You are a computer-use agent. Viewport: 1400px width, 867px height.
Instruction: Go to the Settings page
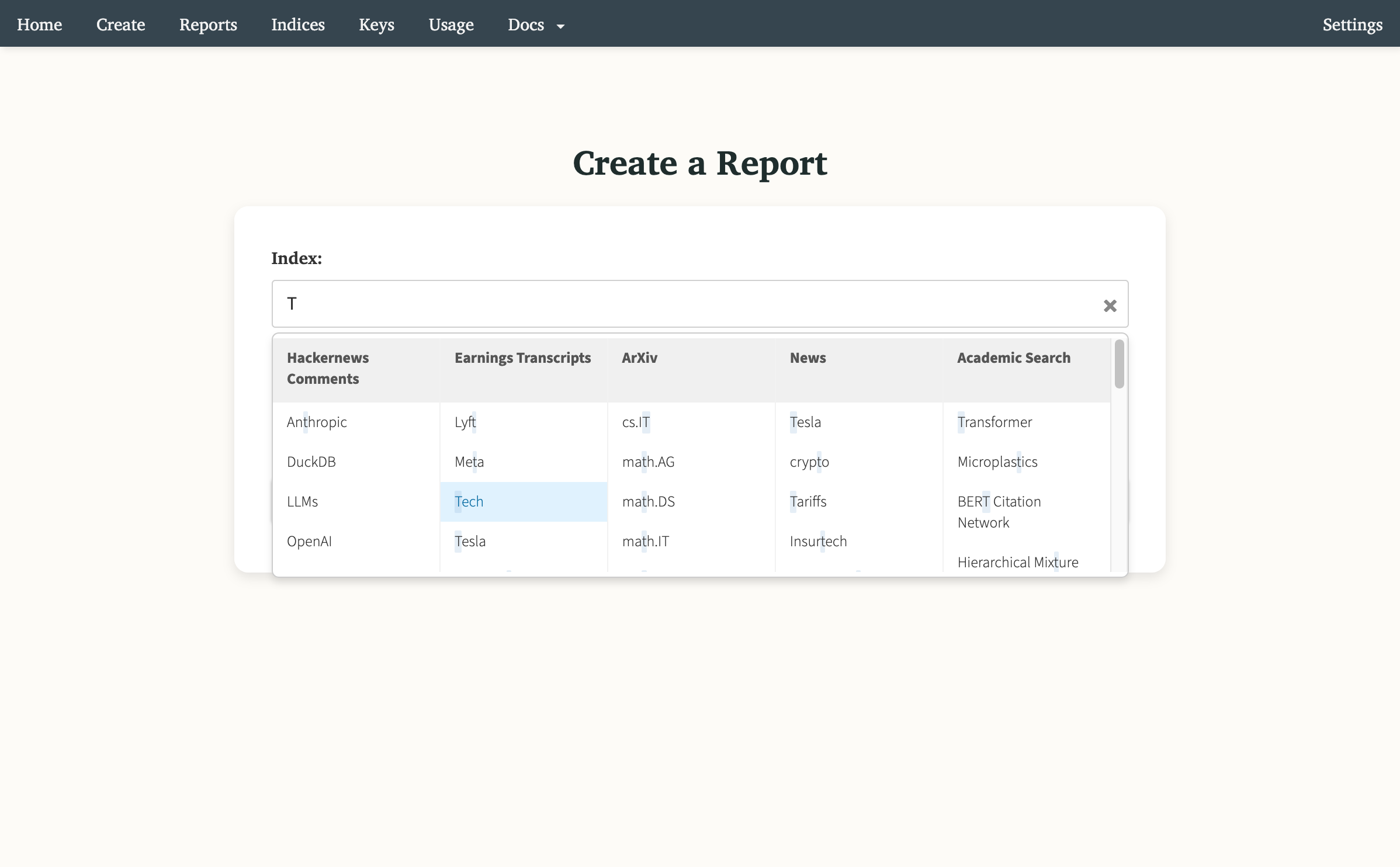tap(1353, 25)
